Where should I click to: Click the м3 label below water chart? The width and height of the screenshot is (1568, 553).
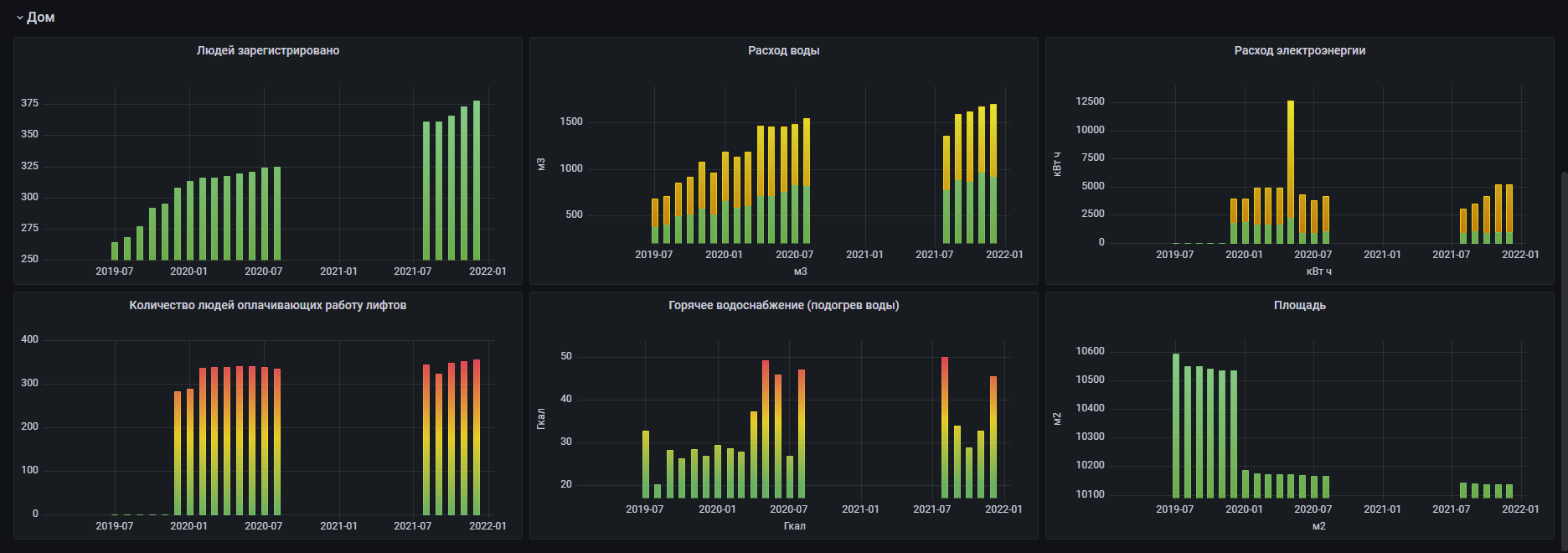pyautogui.click(x=800, y=271)
